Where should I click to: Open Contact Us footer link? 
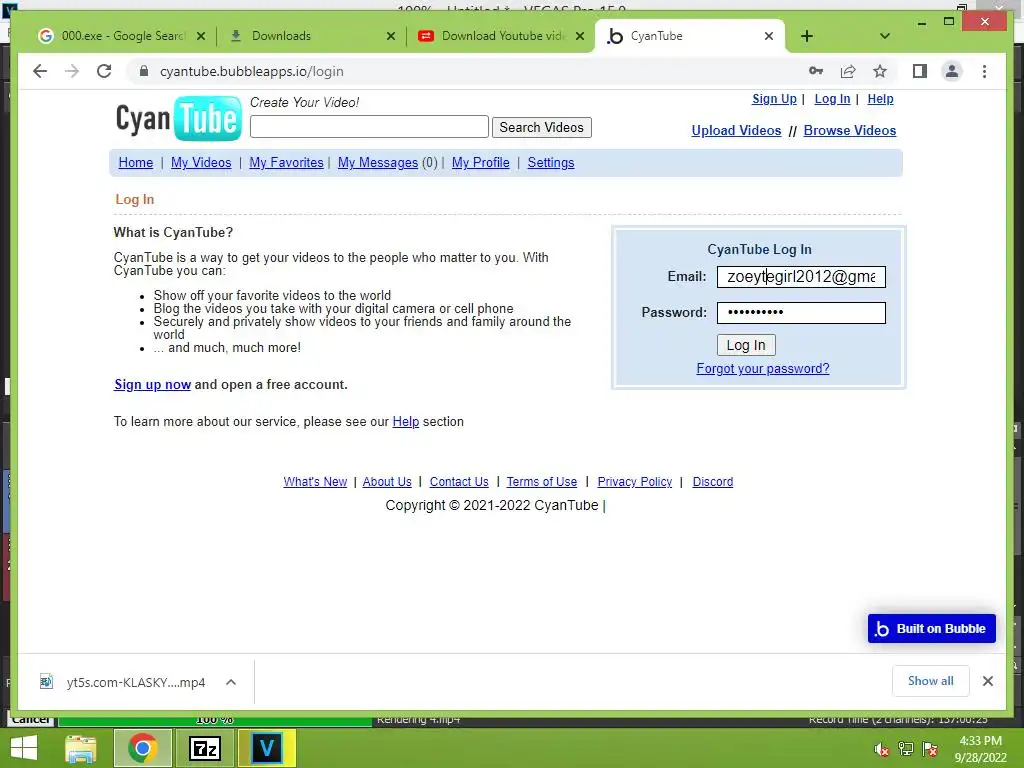point(459,482)
